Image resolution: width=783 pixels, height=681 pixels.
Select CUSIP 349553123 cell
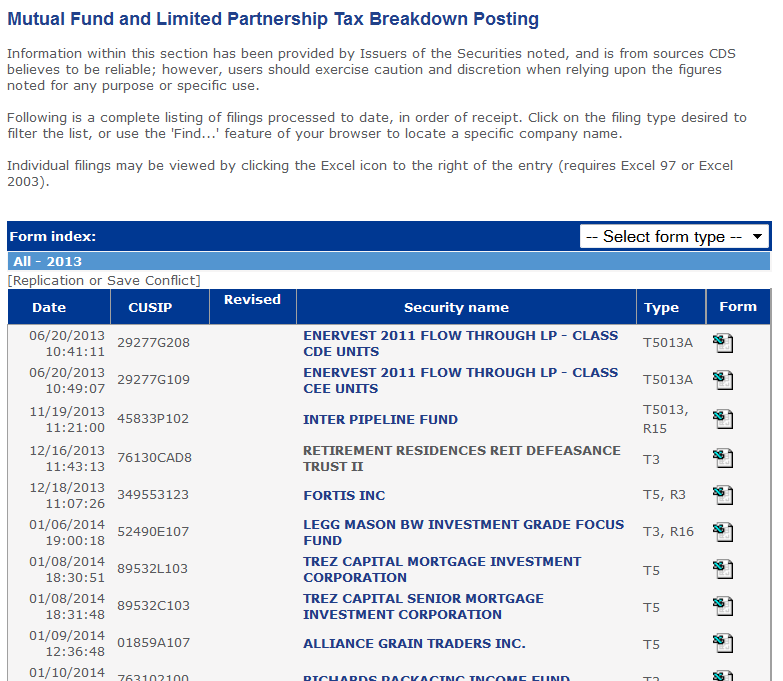pyautogui.click(x=153, y=494)
